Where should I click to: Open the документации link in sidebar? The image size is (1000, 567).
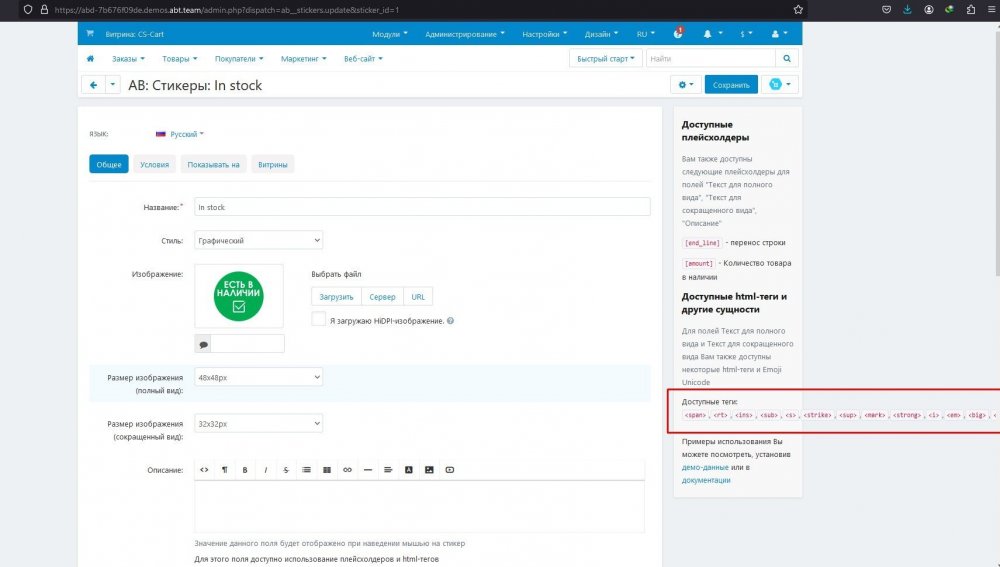coord(706,480)
